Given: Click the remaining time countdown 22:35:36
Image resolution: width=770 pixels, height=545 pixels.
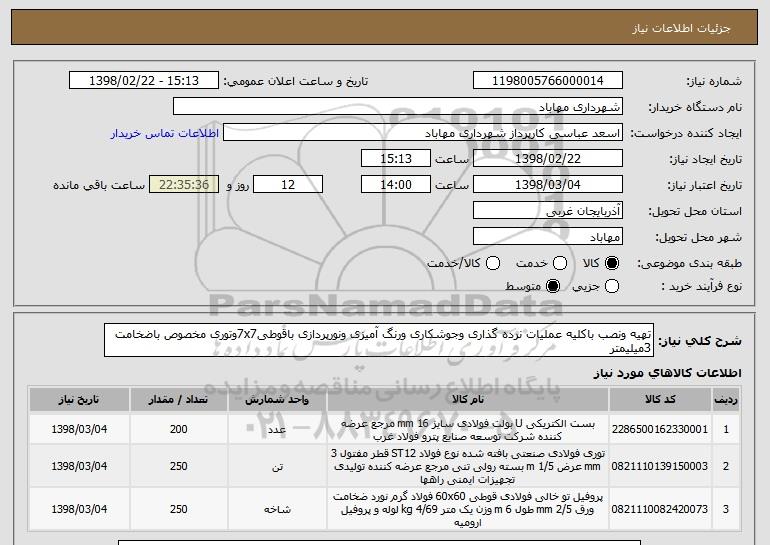Looking at the screenshot, I should coord(184,185).
